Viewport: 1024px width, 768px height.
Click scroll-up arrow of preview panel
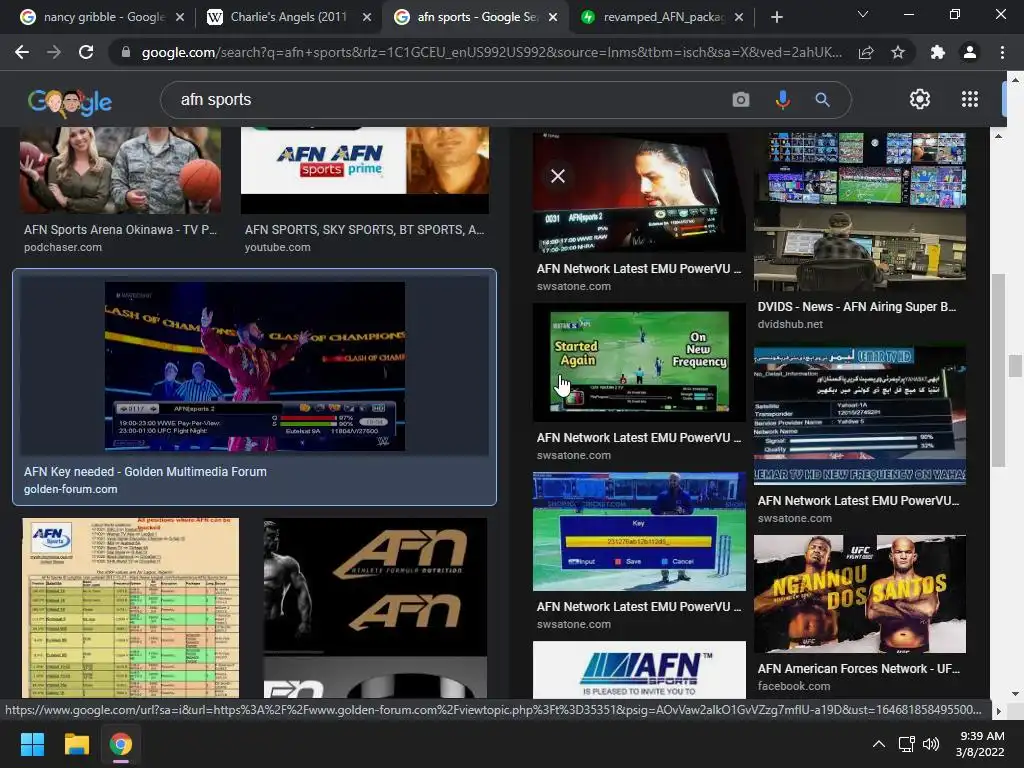point(998,136)
